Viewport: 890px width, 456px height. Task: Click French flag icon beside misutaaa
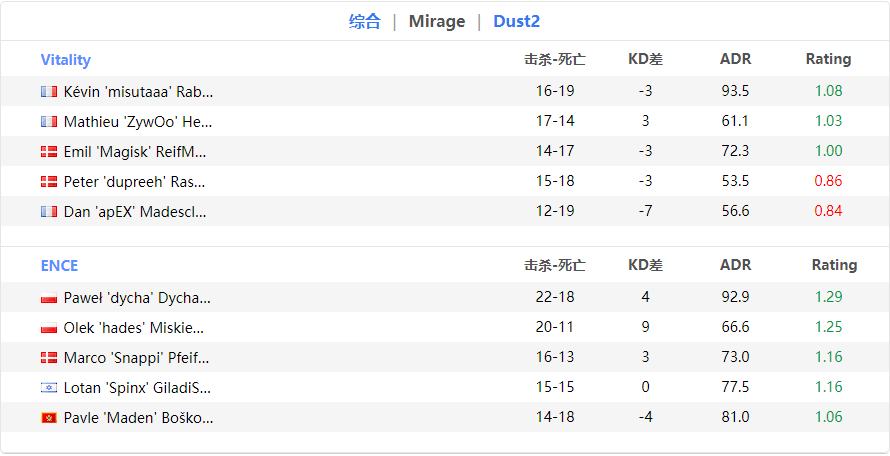pos(49,91)
